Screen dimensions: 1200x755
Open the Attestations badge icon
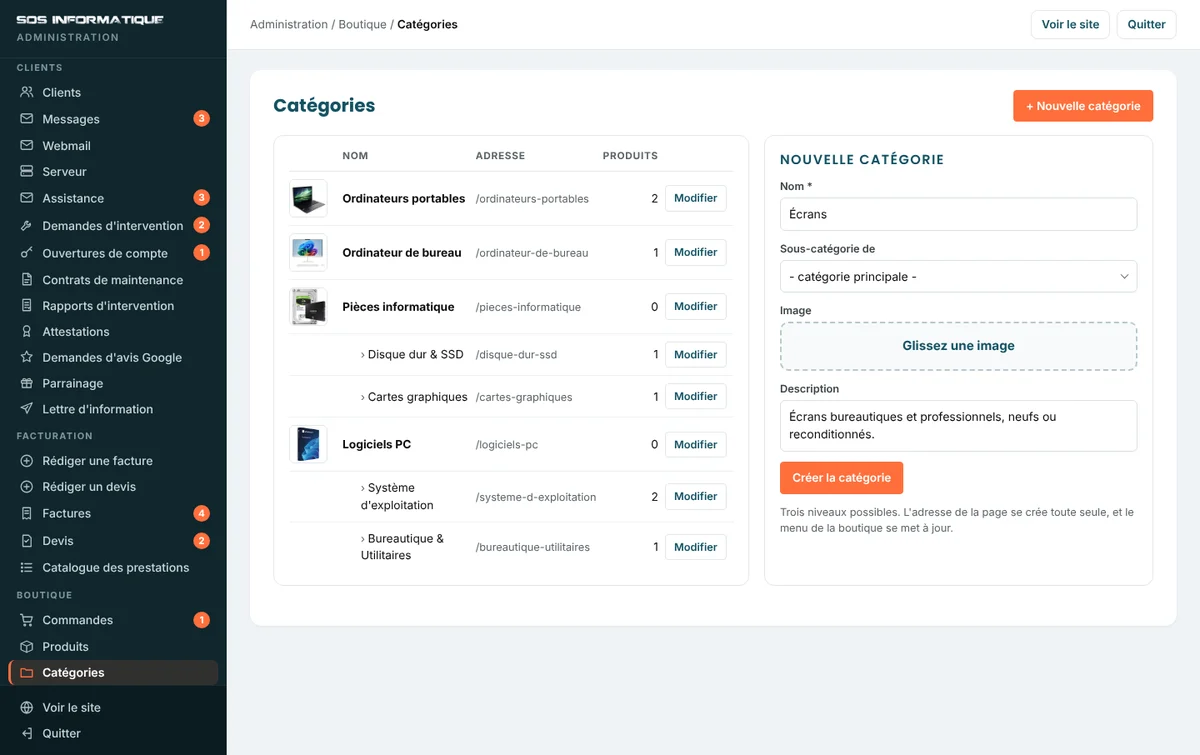click(27, 332)
